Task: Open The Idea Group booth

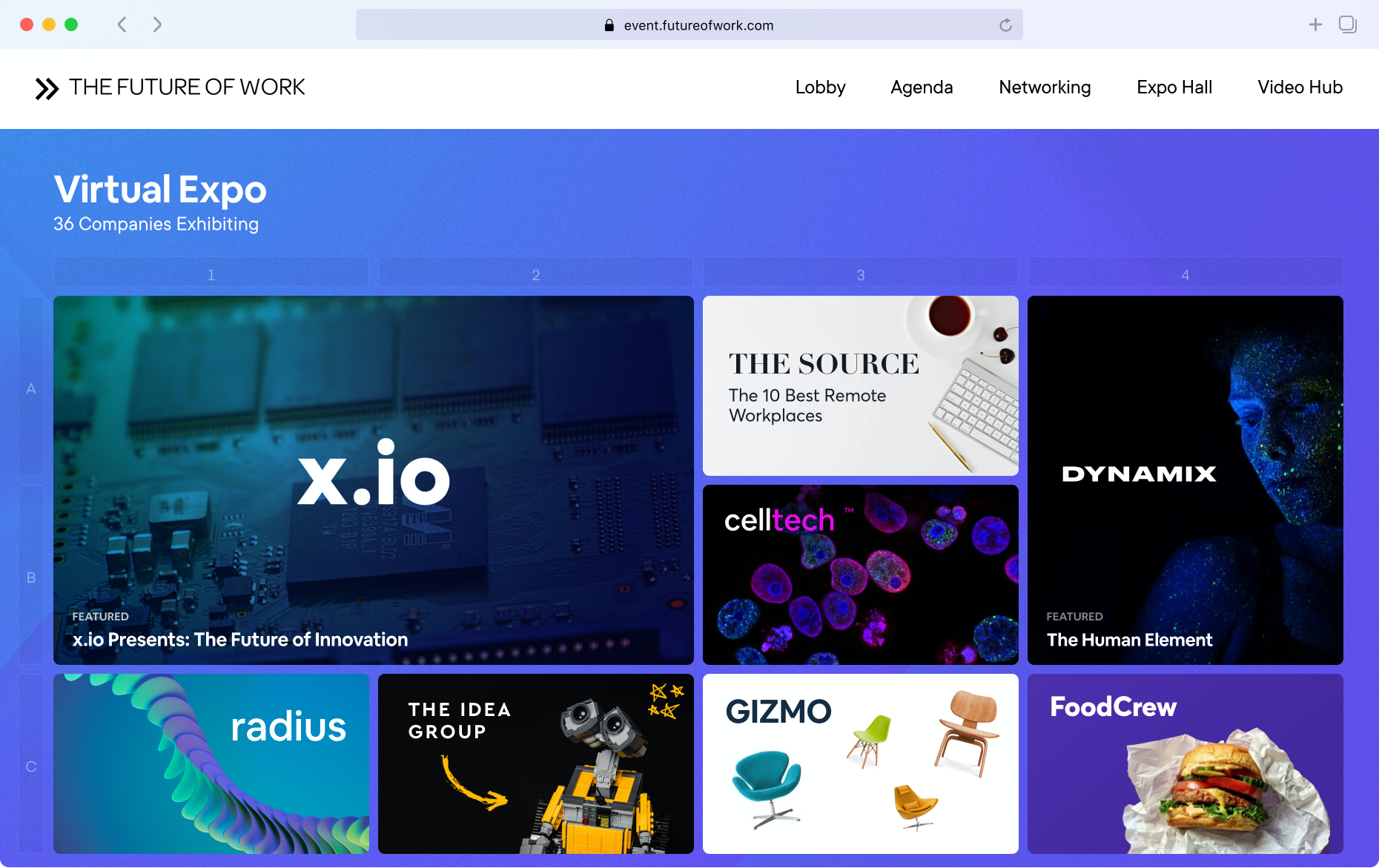Action: (535, 763)
